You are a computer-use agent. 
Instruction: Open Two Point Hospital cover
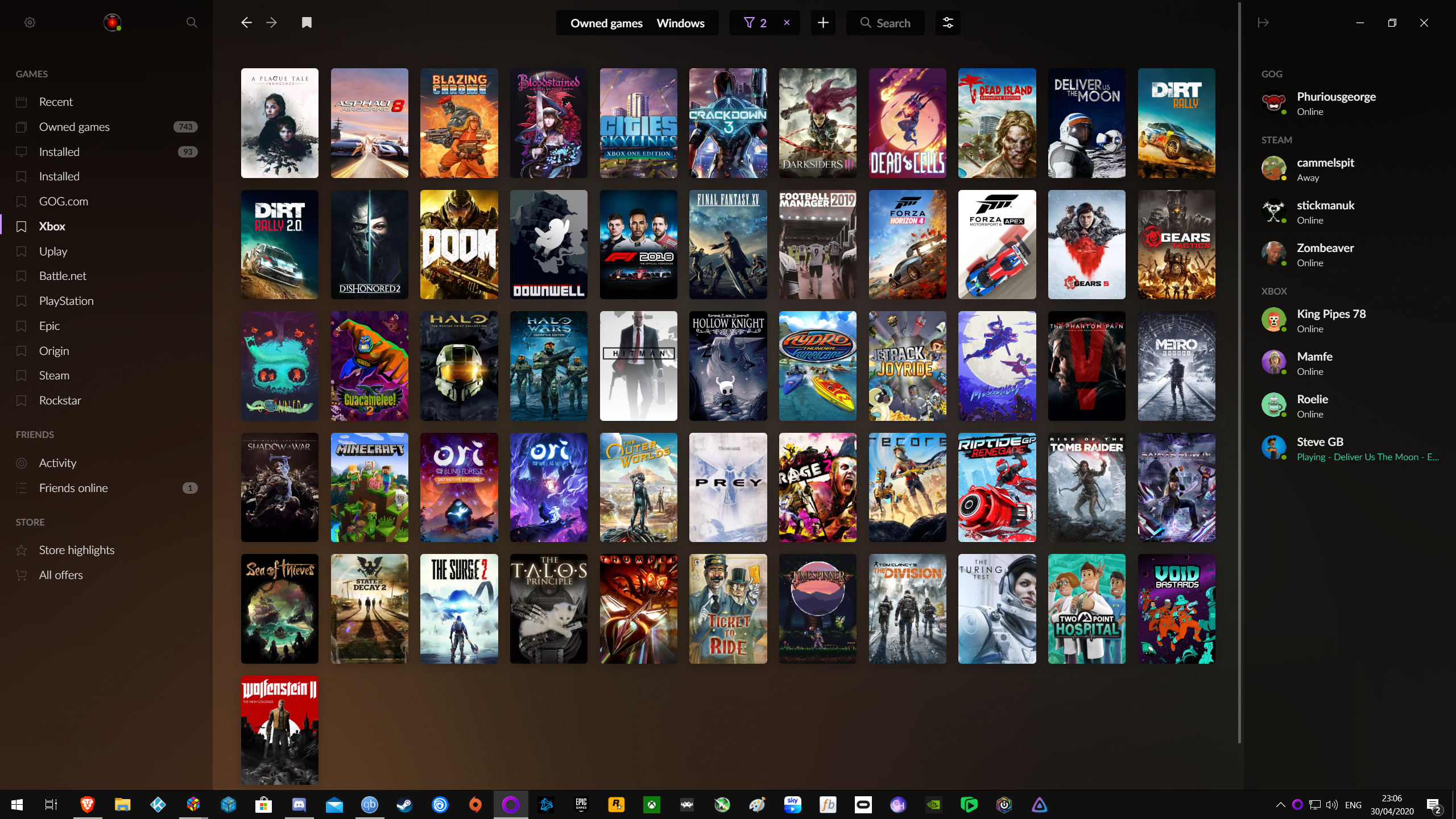pos(1086,609)
